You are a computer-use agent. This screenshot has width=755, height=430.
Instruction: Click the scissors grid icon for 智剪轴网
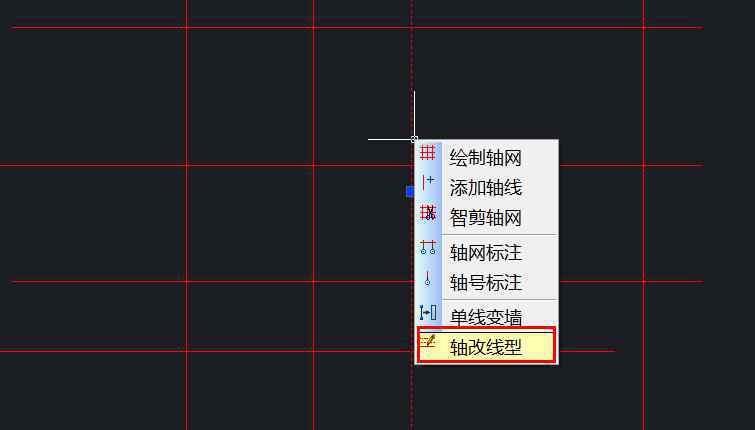tap(428, 212)
